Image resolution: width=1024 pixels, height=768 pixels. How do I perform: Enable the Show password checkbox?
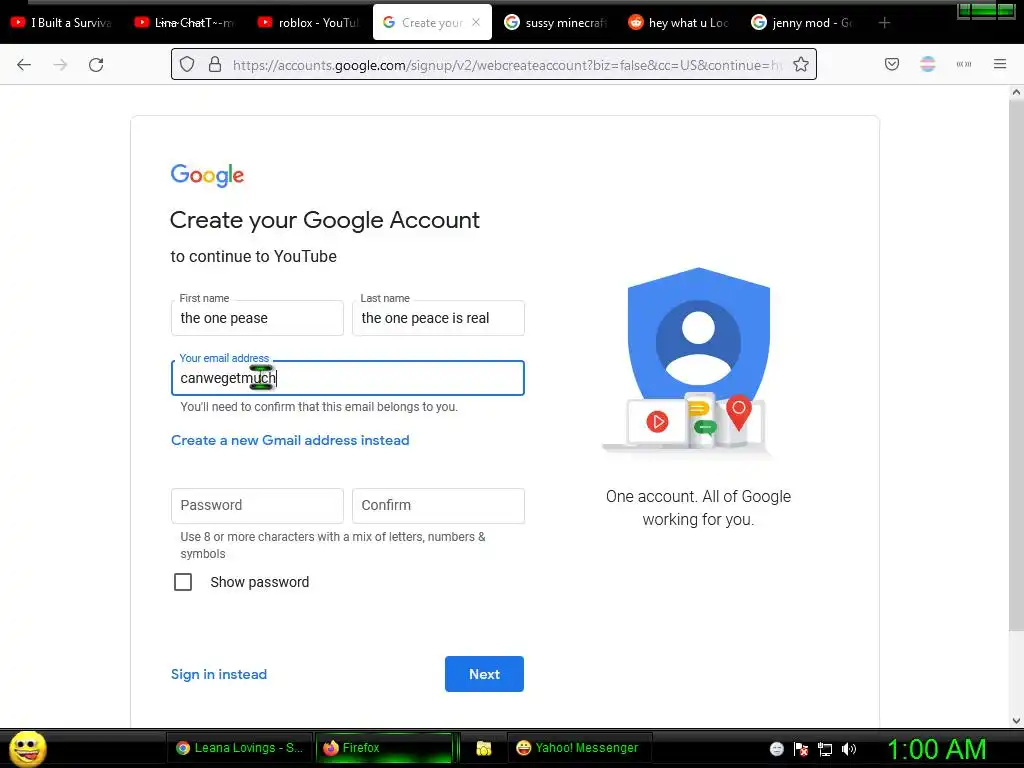click(183, 582)
